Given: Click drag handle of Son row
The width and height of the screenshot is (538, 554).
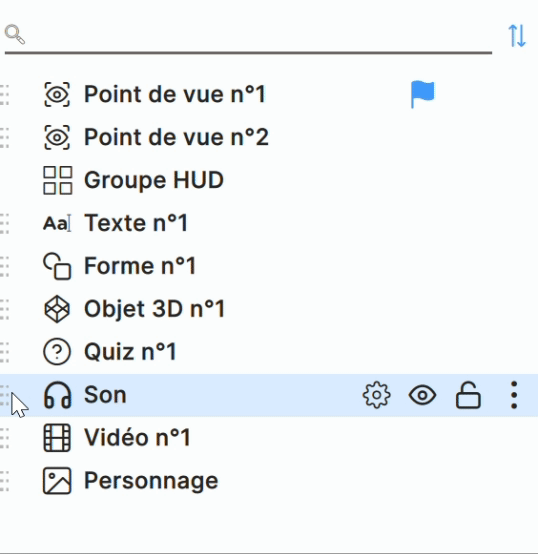Looking at the screenshot, I should [x=4, y=395].
